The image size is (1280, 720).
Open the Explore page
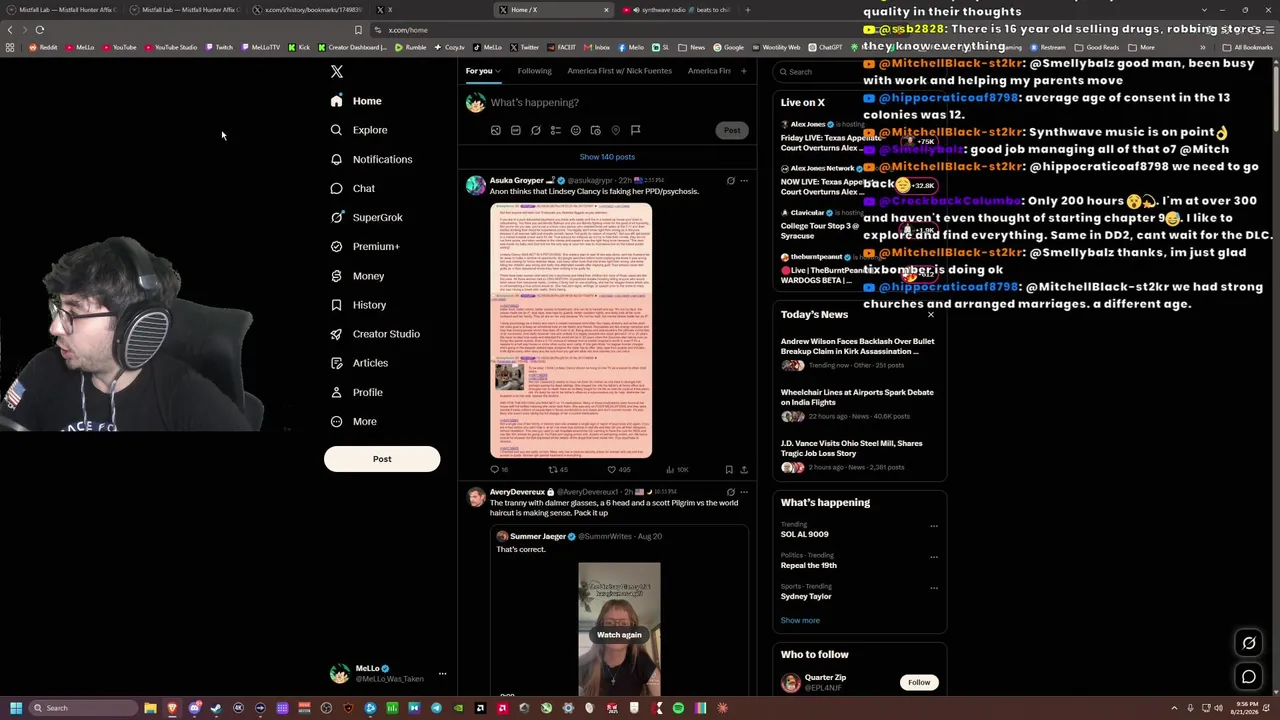(360, 130)
